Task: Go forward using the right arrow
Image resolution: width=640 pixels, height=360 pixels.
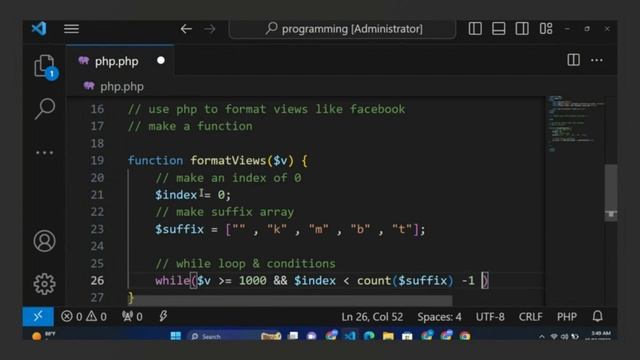Action: 210,29
